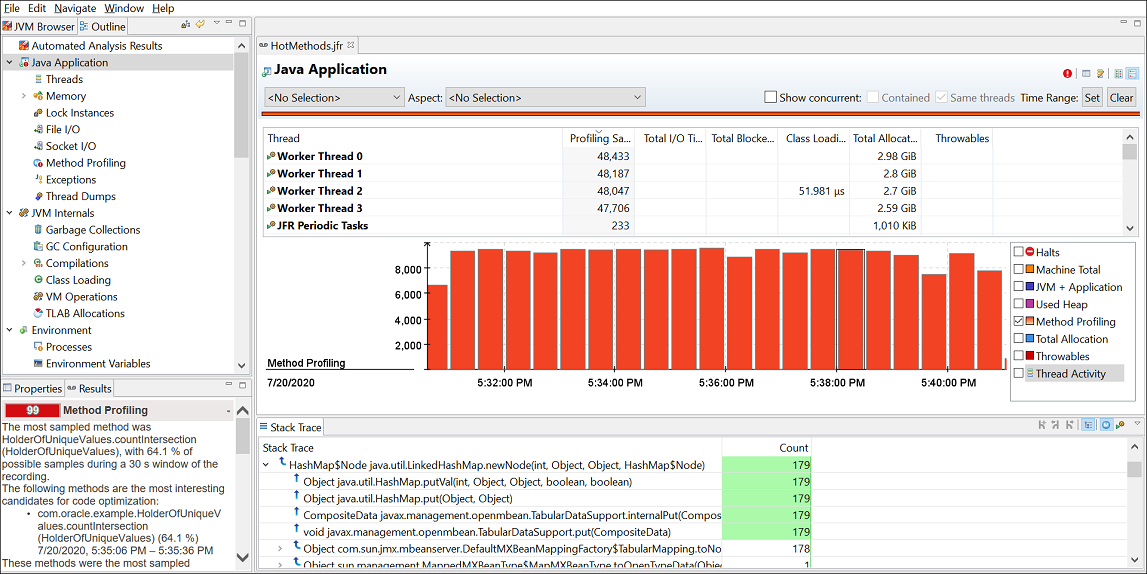The image size is (1147, 574).
Task: Switch to the Properties tab
Action: (x=32, y=388)
